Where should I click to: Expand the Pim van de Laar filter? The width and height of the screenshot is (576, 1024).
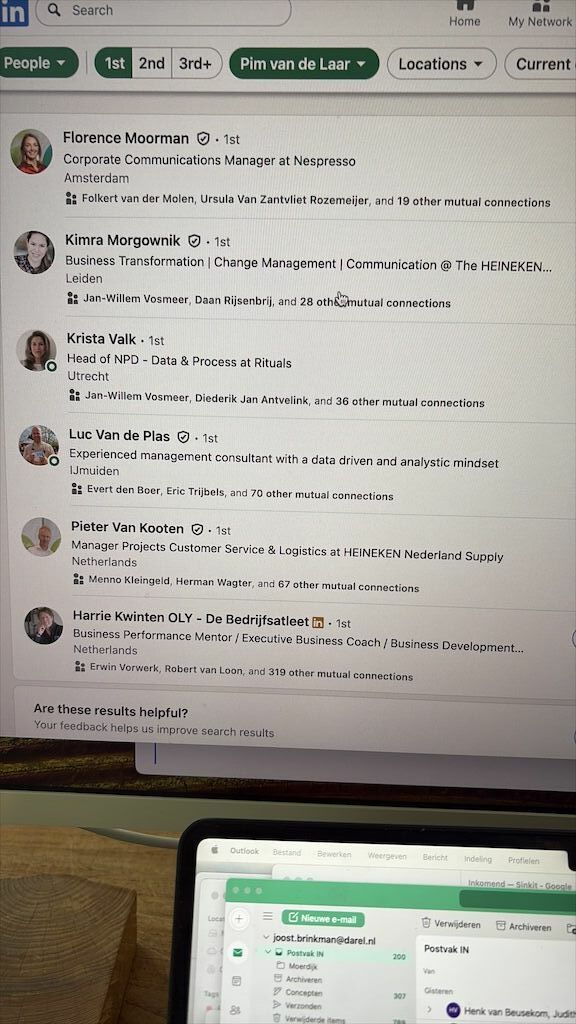click(x=304, y=64)
